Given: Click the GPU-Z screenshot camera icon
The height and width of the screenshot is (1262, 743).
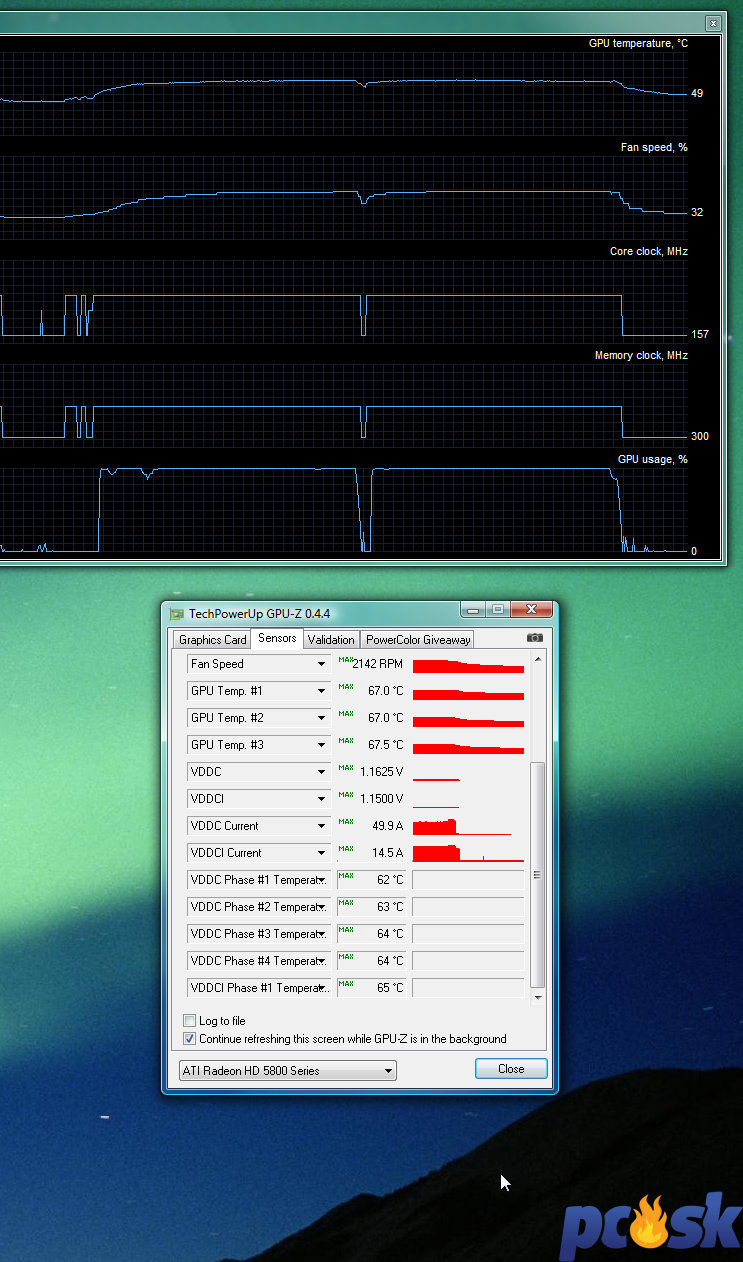Looking at the screenshot, I should pyautogui.click(x=535, y=638).
